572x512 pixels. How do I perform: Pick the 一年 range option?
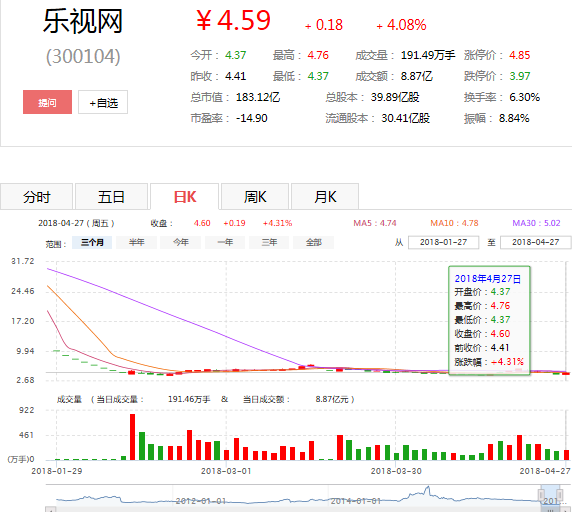pyautogui.click(x=225, y=242)
